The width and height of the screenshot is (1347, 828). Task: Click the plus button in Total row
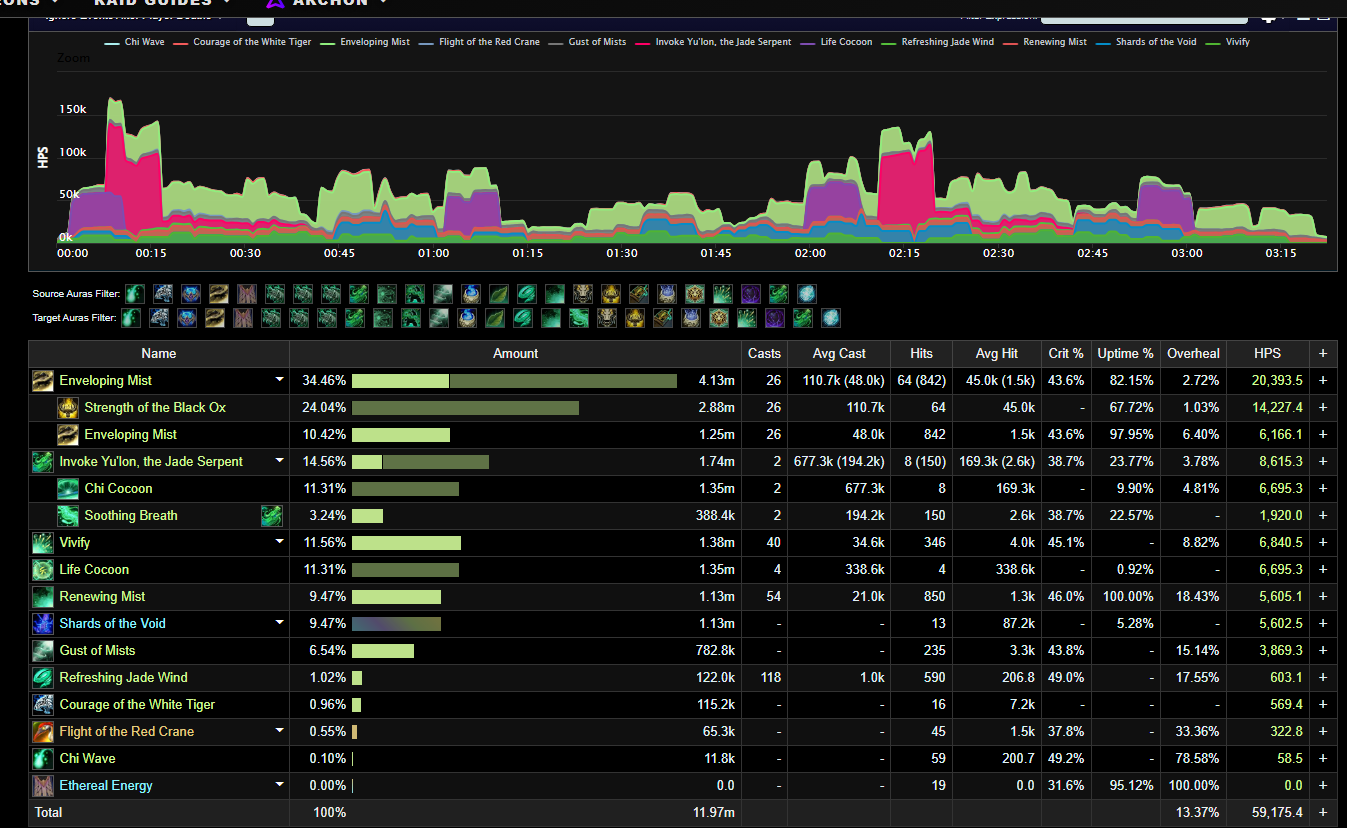1323,812
